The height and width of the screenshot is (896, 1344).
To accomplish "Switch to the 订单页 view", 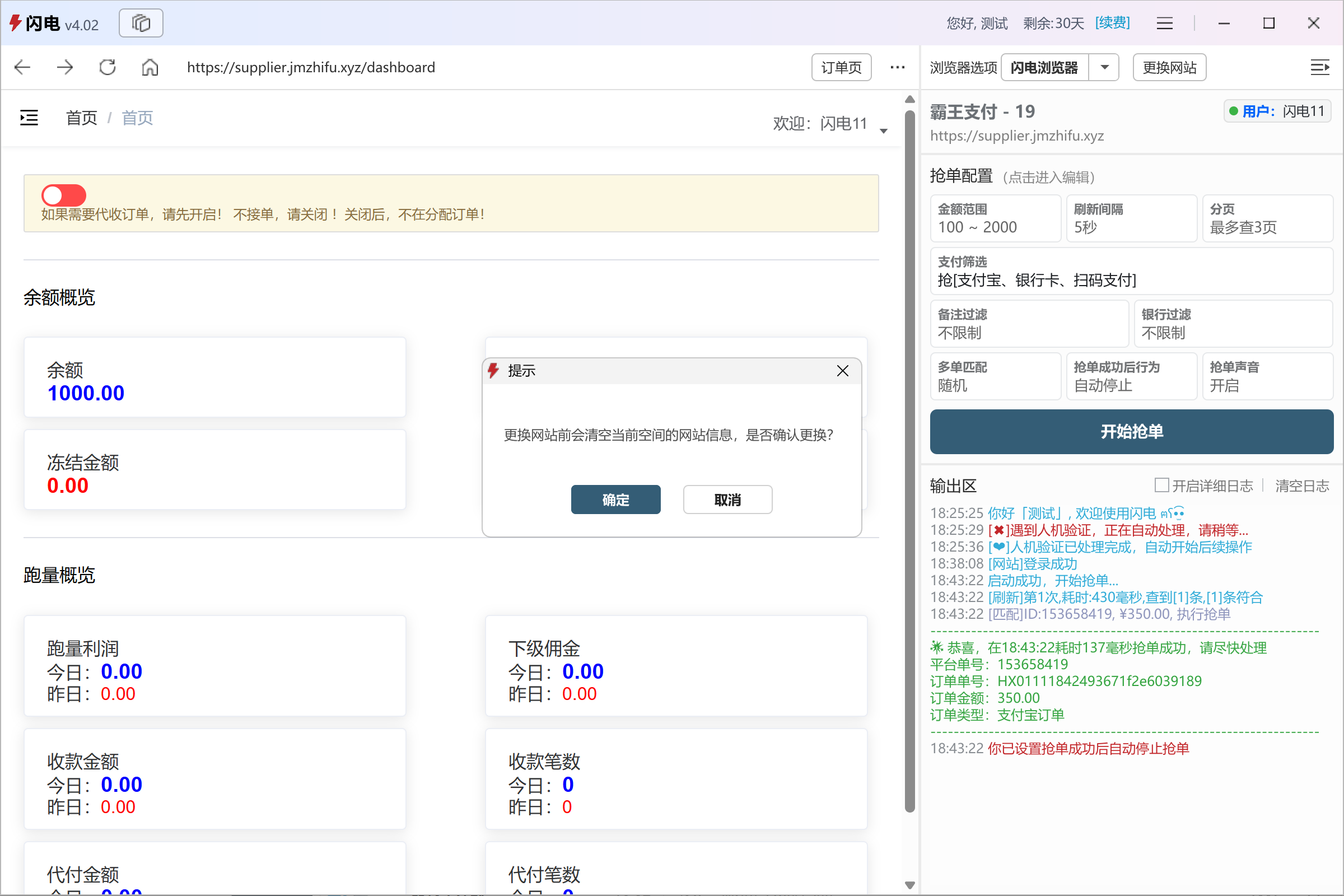I will (x=841, y=67).
